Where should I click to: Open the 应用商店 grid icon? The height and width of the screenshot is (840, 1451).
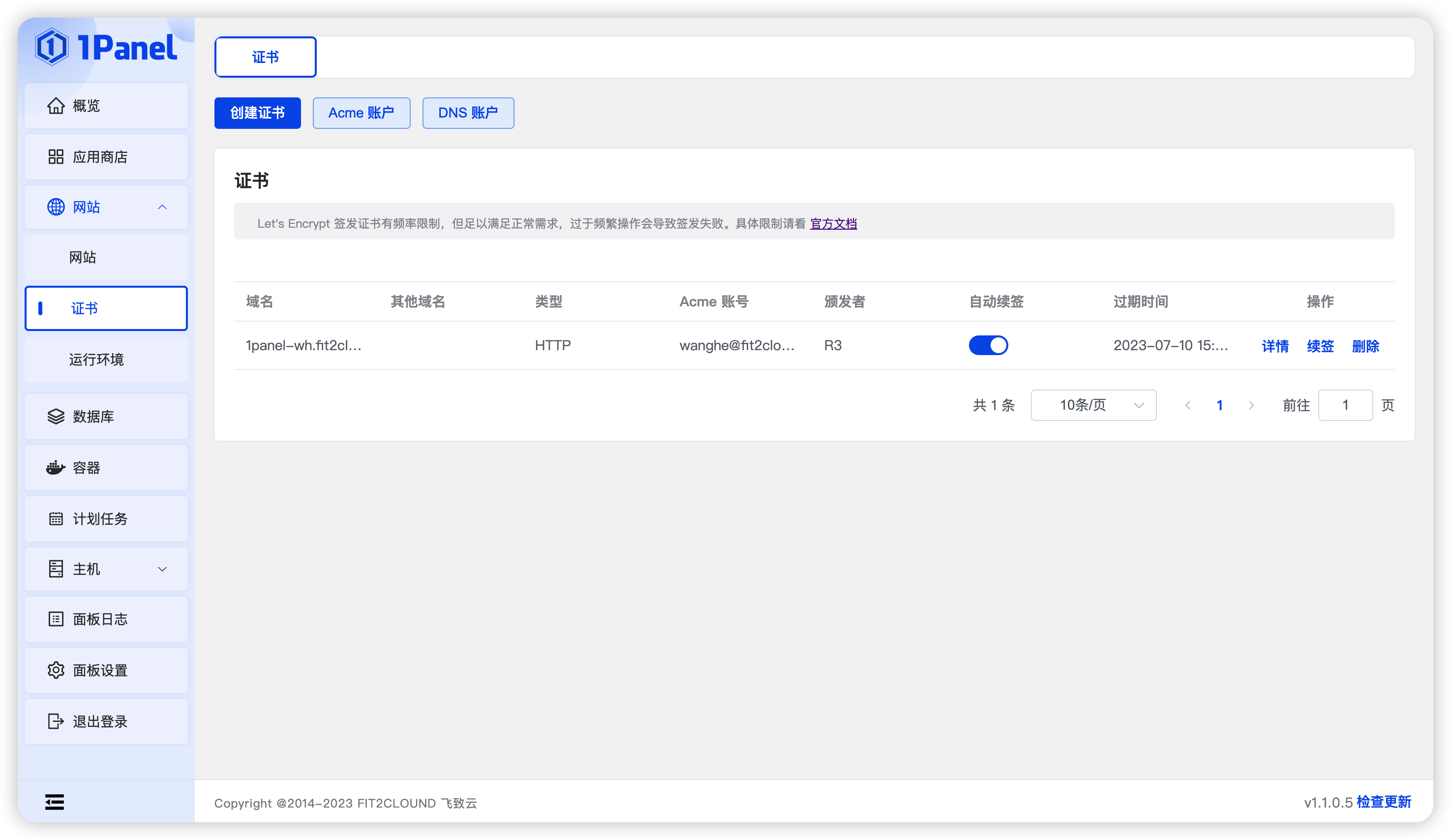click(56, 156)
